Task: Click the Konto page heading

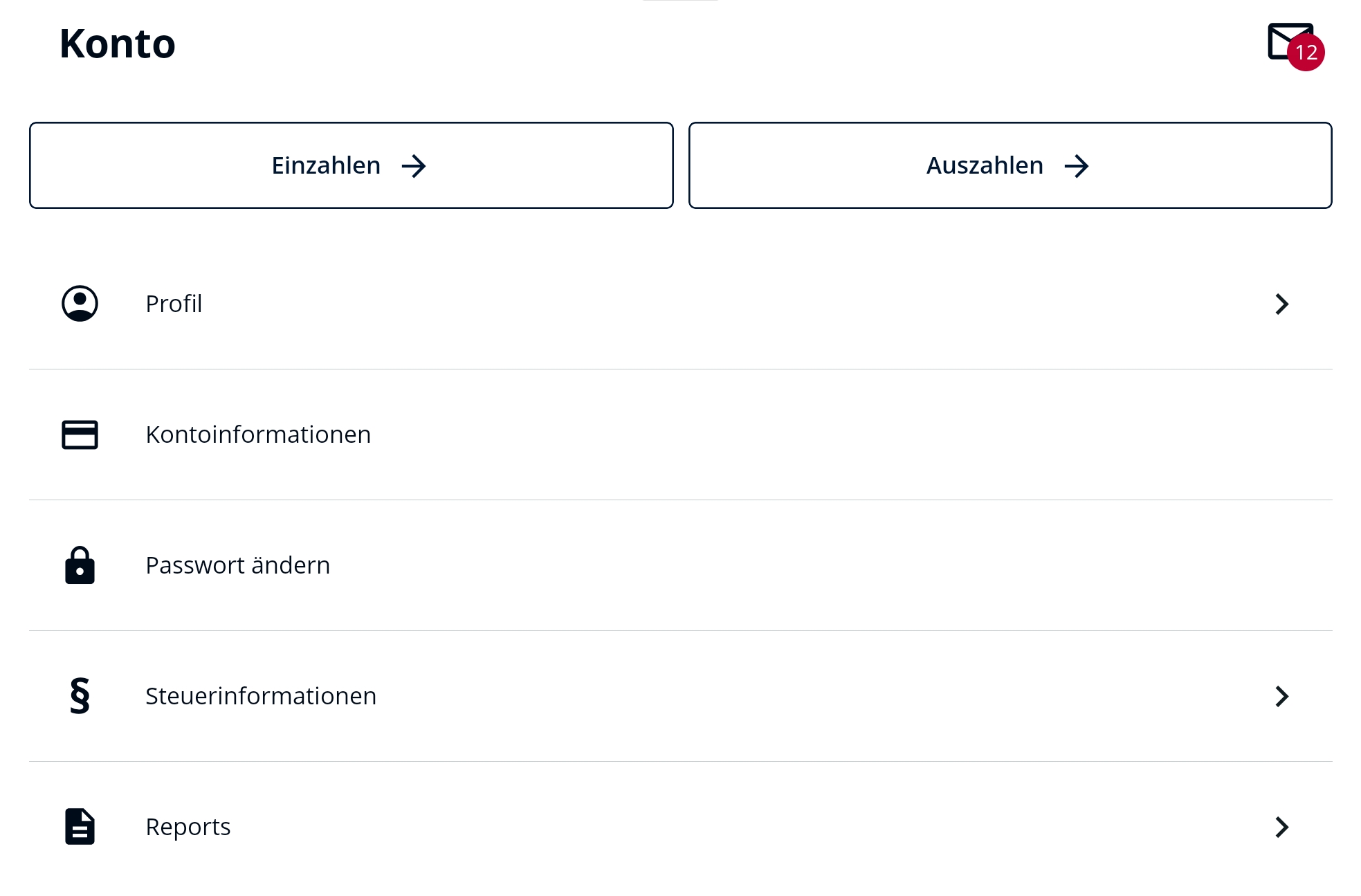Action: point(118,44)
